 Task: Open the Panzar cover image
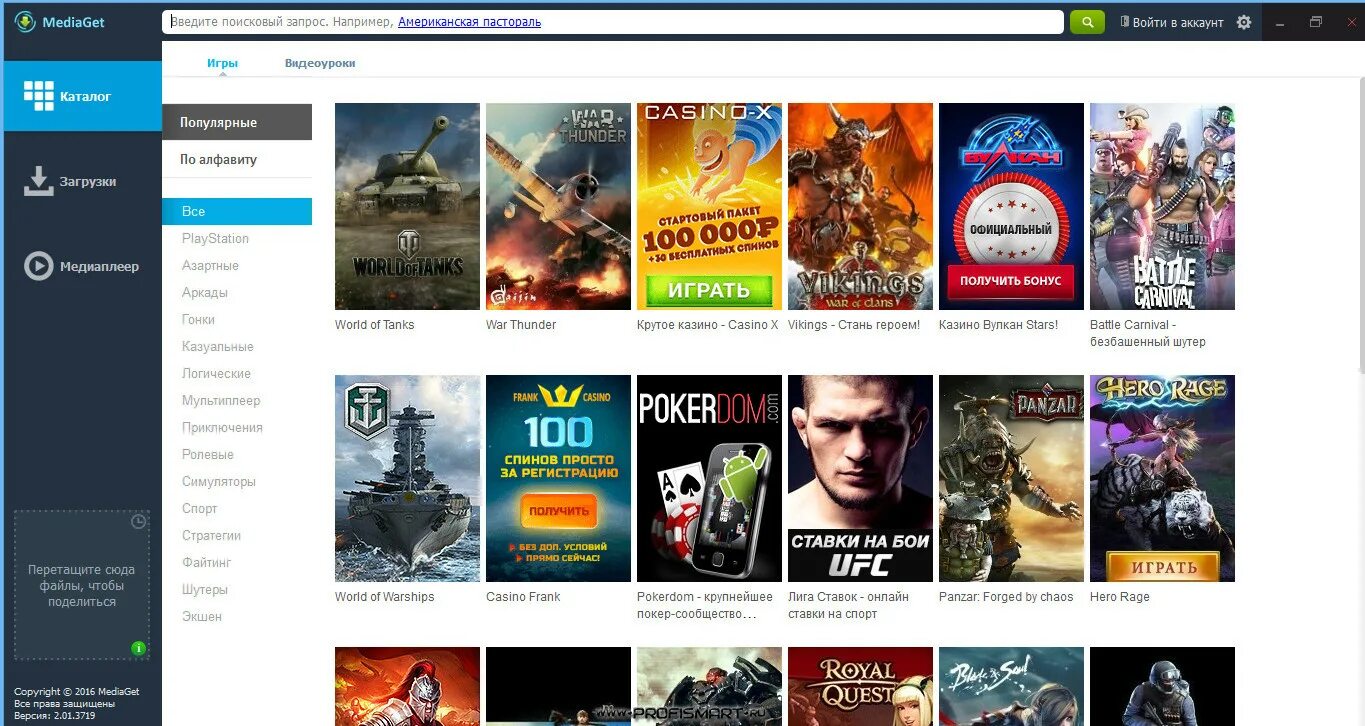[x=1011, y=478]
